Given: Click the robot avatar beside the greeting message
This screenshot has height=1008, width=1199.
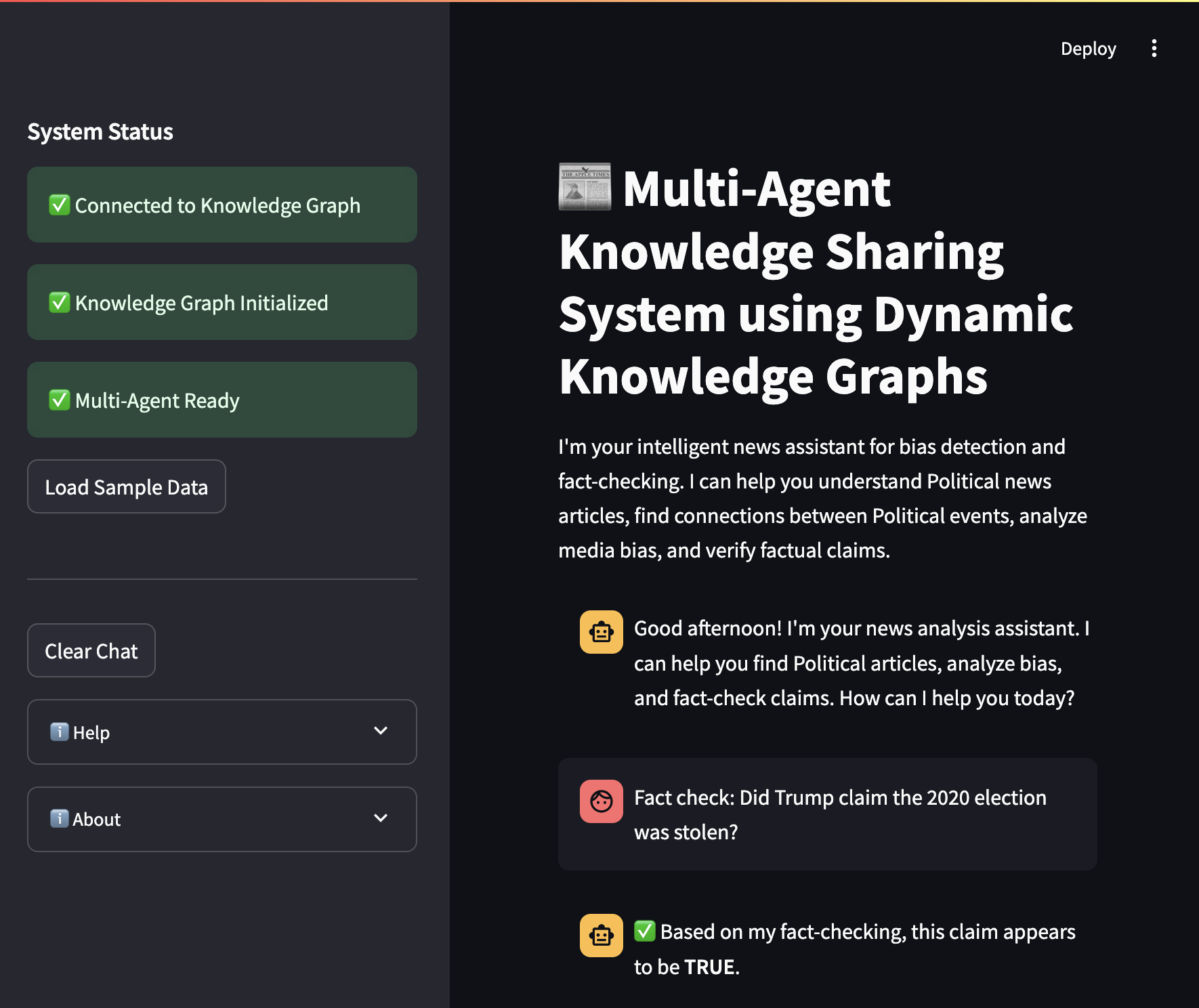Looking at the screenshot, I should click(601, 632).
